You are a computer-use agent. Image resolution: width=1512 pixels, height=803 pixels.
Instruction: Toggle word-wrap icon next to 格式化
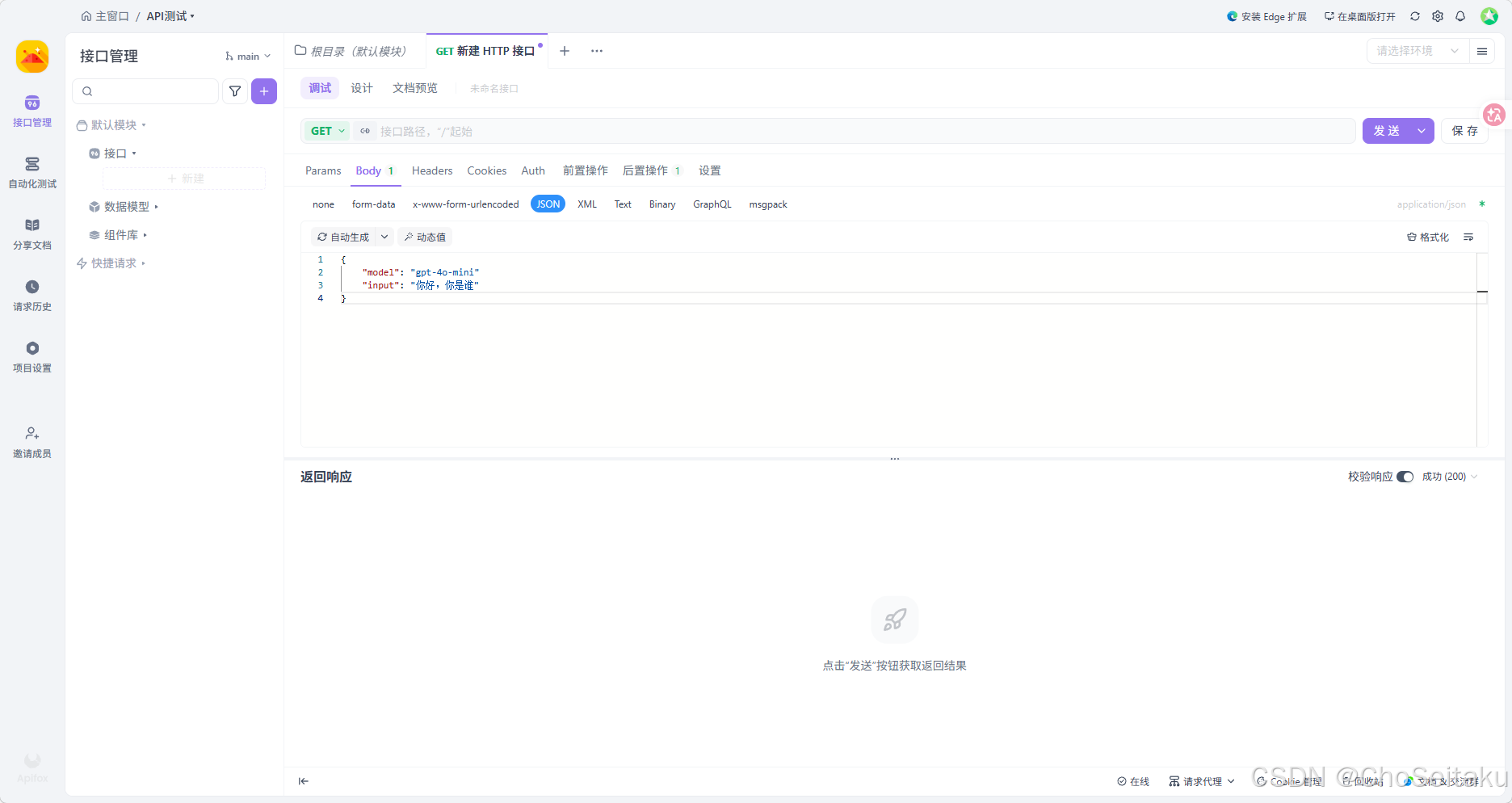pos(1468,237)
